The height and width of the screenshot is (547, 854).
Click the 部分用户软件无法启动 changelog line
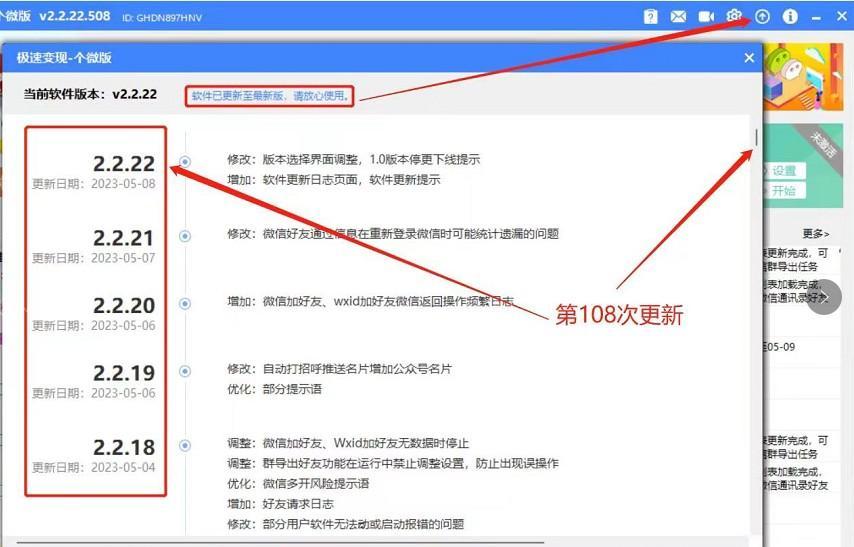point(345,524)
